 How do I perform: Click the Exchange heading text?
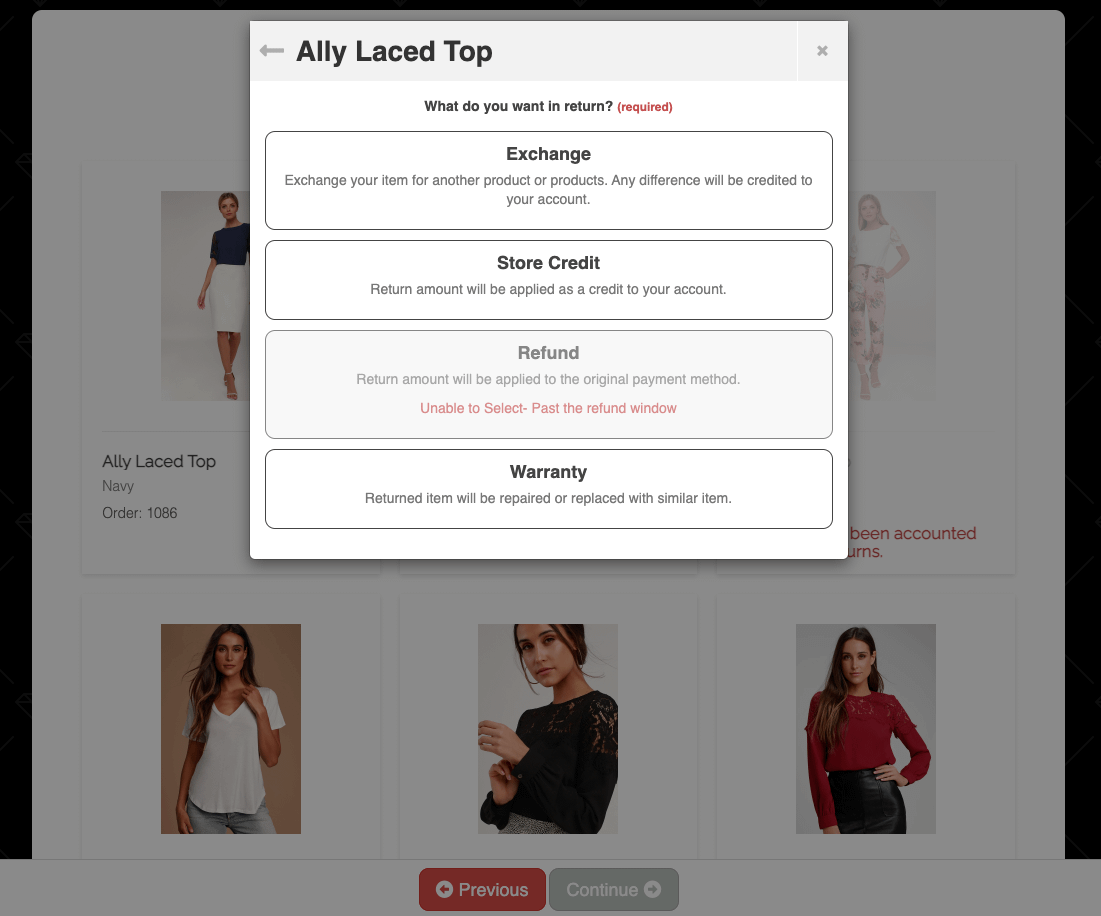click(x=548, y=154)
